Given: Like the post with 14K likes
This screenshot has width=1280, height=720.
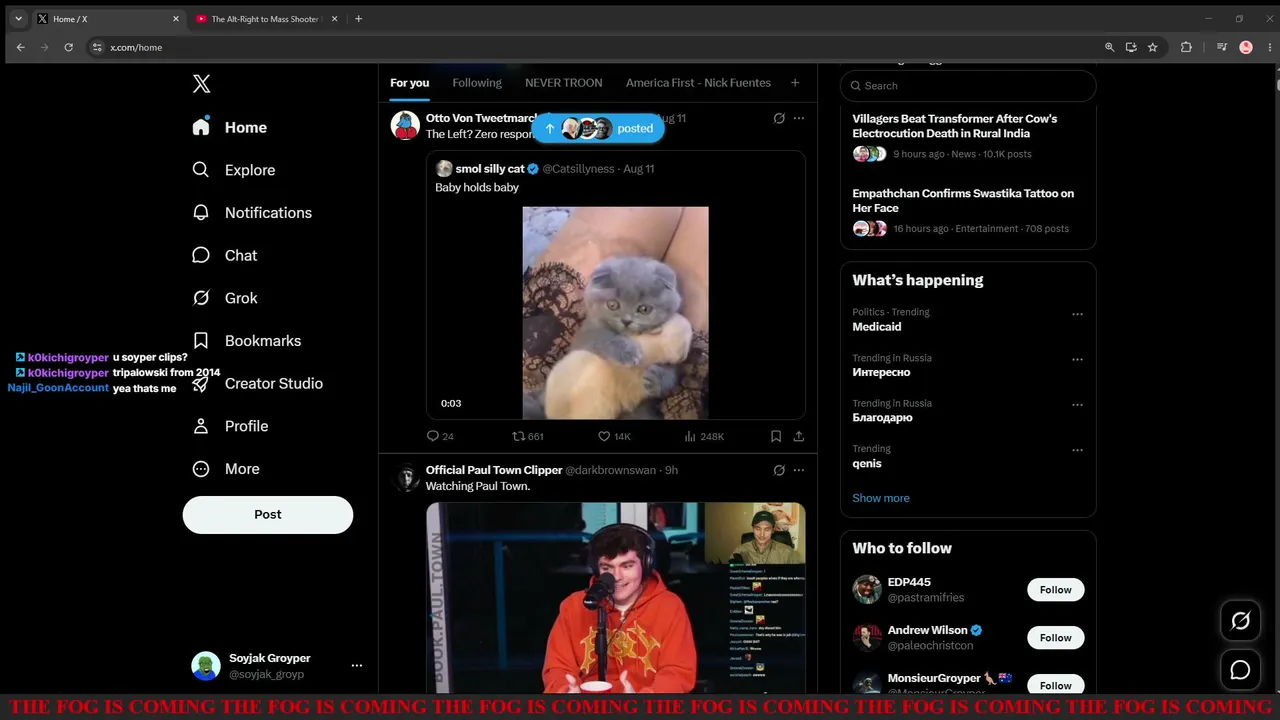Looking at the screenshot, I should click(x=614, y=436).
